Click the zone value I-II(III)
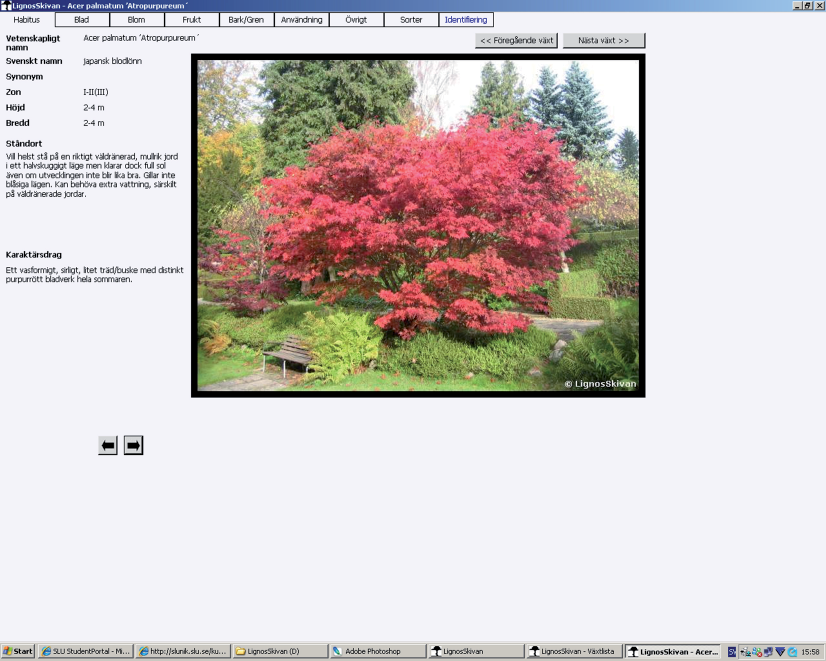826x661 pixels. [x=96, y=92]
